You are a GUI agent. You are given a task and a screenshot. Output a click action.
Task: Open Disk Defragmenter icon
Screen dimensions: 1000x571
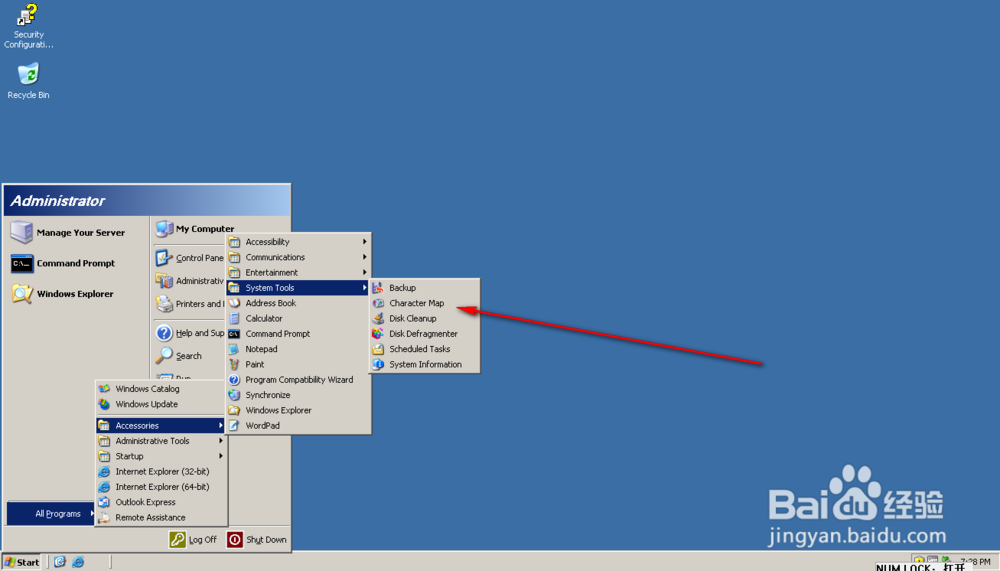tap(378, 334)
